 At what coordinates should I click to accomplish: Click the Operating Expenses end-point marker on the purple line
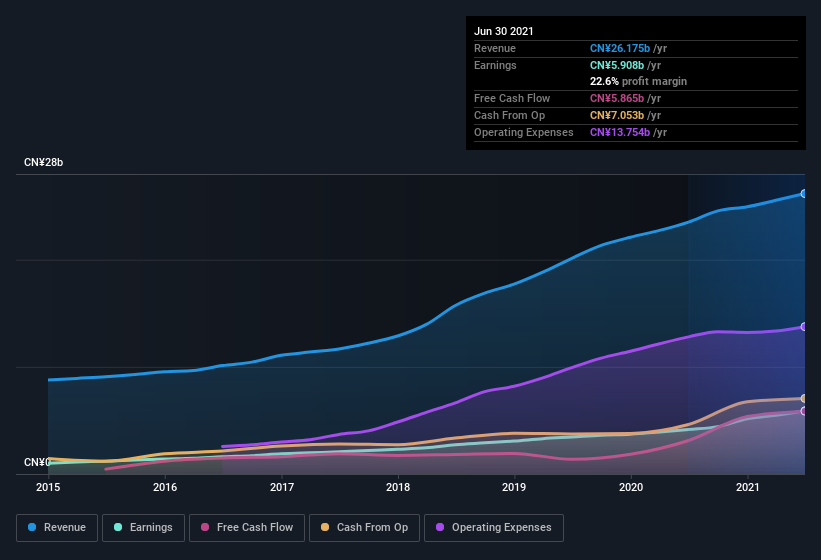click(x=803, y=327)
